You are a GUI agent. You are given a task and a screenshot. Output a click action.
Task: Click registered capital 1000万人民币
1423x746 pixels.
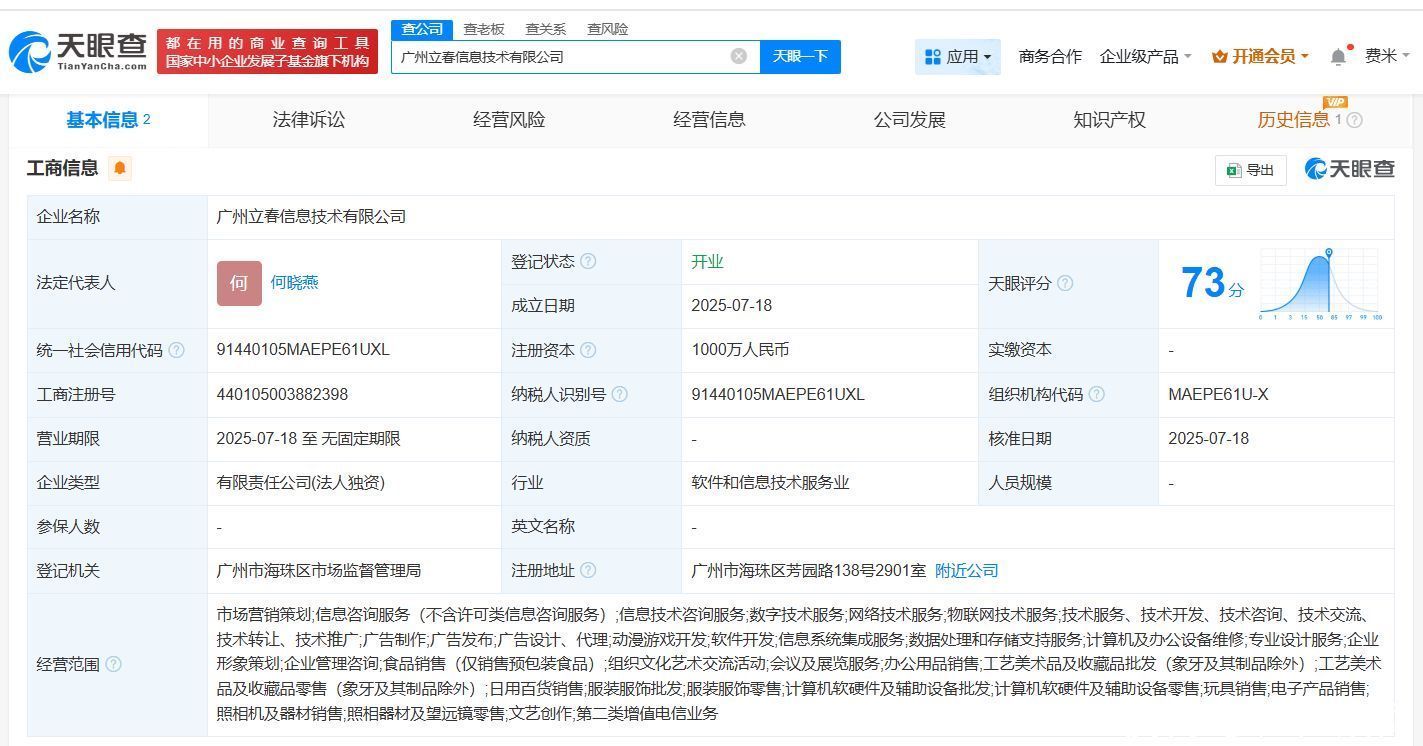[740, 350]
